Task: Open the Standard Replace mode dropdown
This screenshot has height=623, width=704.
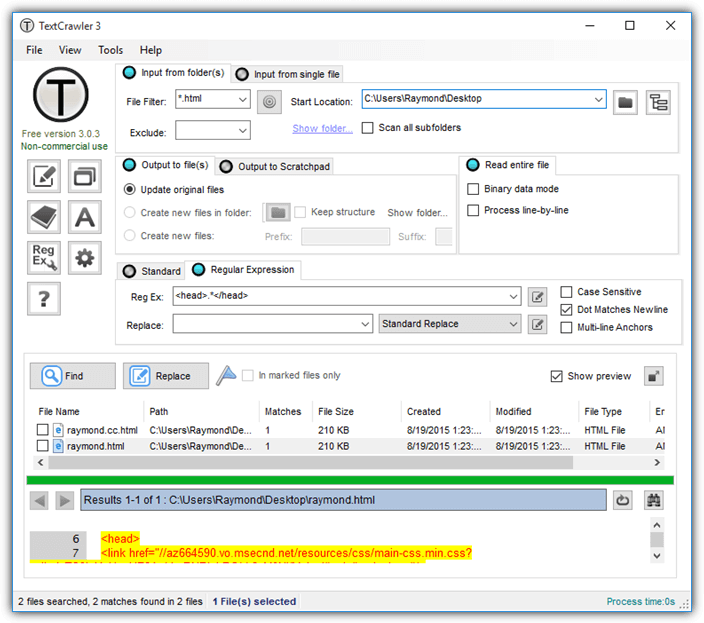Action: point(450,324)
